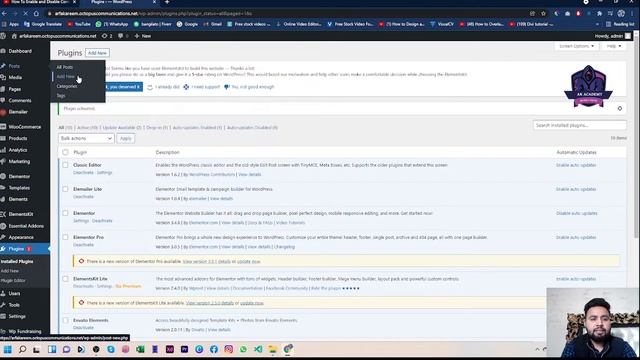Open Settings link under Elementor
This screenshot has height=360, width=640.
pos(81,221)
